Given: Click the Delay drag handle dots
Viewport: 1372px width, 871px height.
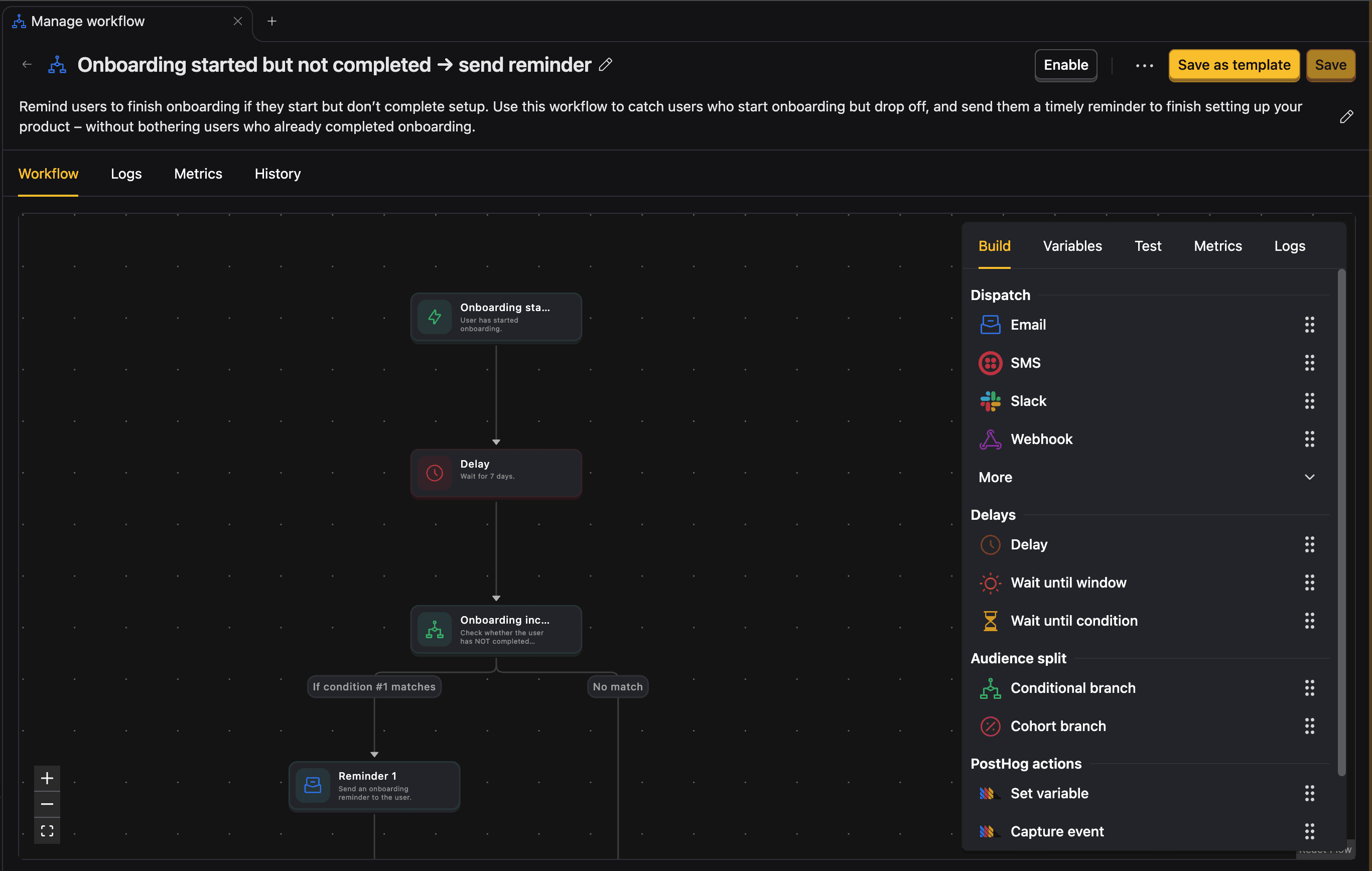Looking at the screenshot, I should pos(1309,544).
